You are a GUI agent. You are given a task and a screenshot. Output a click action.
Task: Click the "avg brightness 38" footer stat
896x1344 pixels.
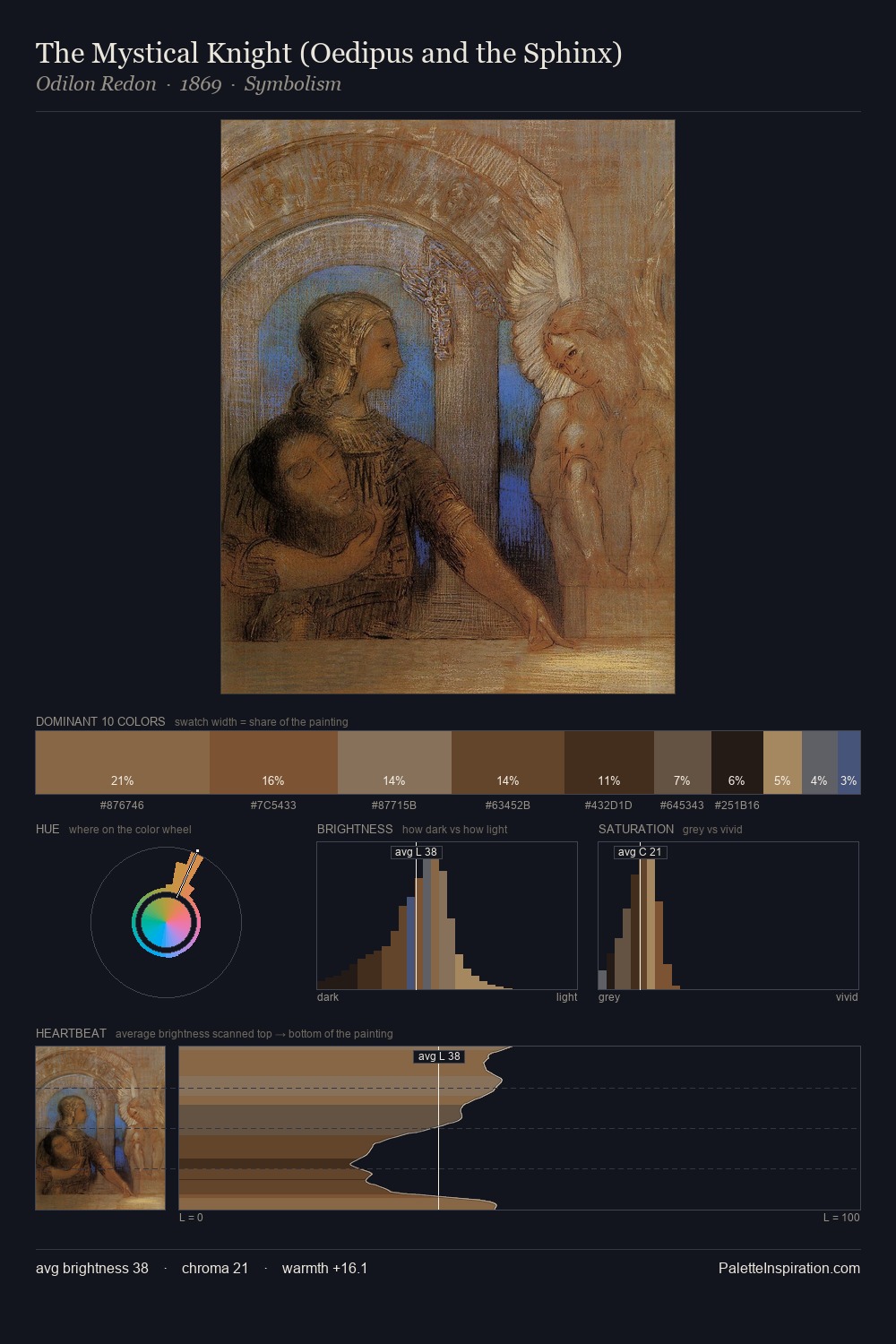click(92, 1268)
